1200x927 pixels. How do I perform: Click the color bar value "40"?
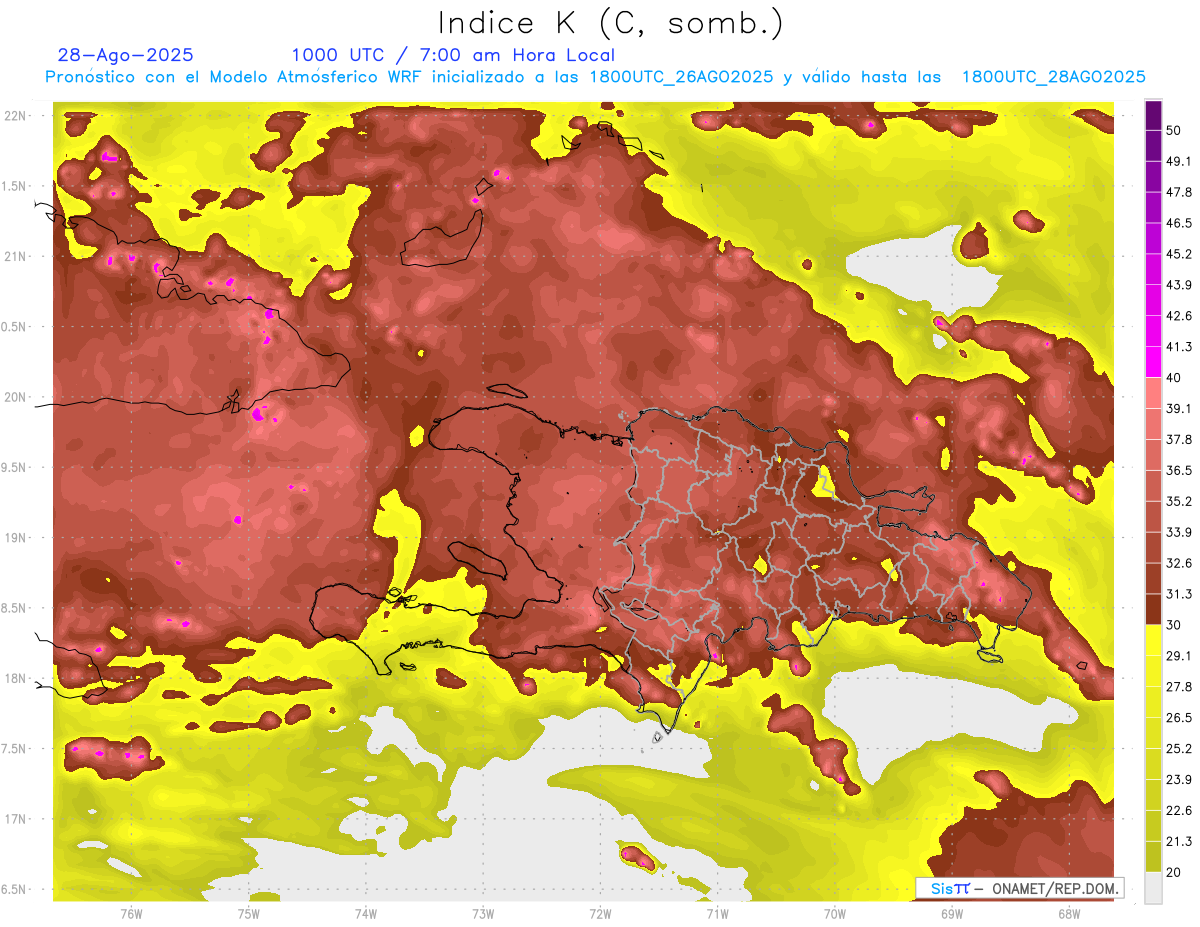click(1175, 377)
